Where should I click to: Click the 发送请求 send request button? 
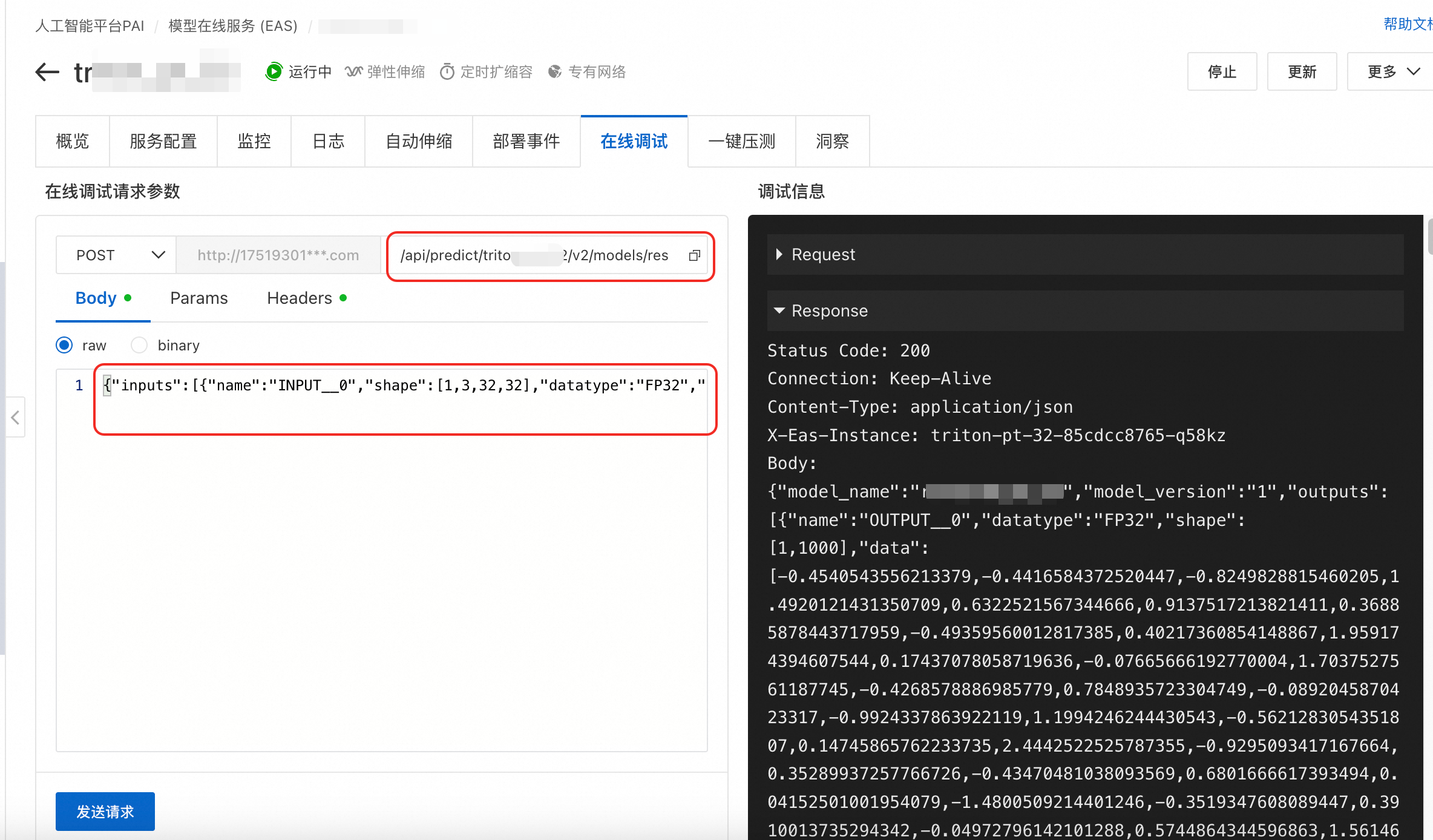(105, 811)
